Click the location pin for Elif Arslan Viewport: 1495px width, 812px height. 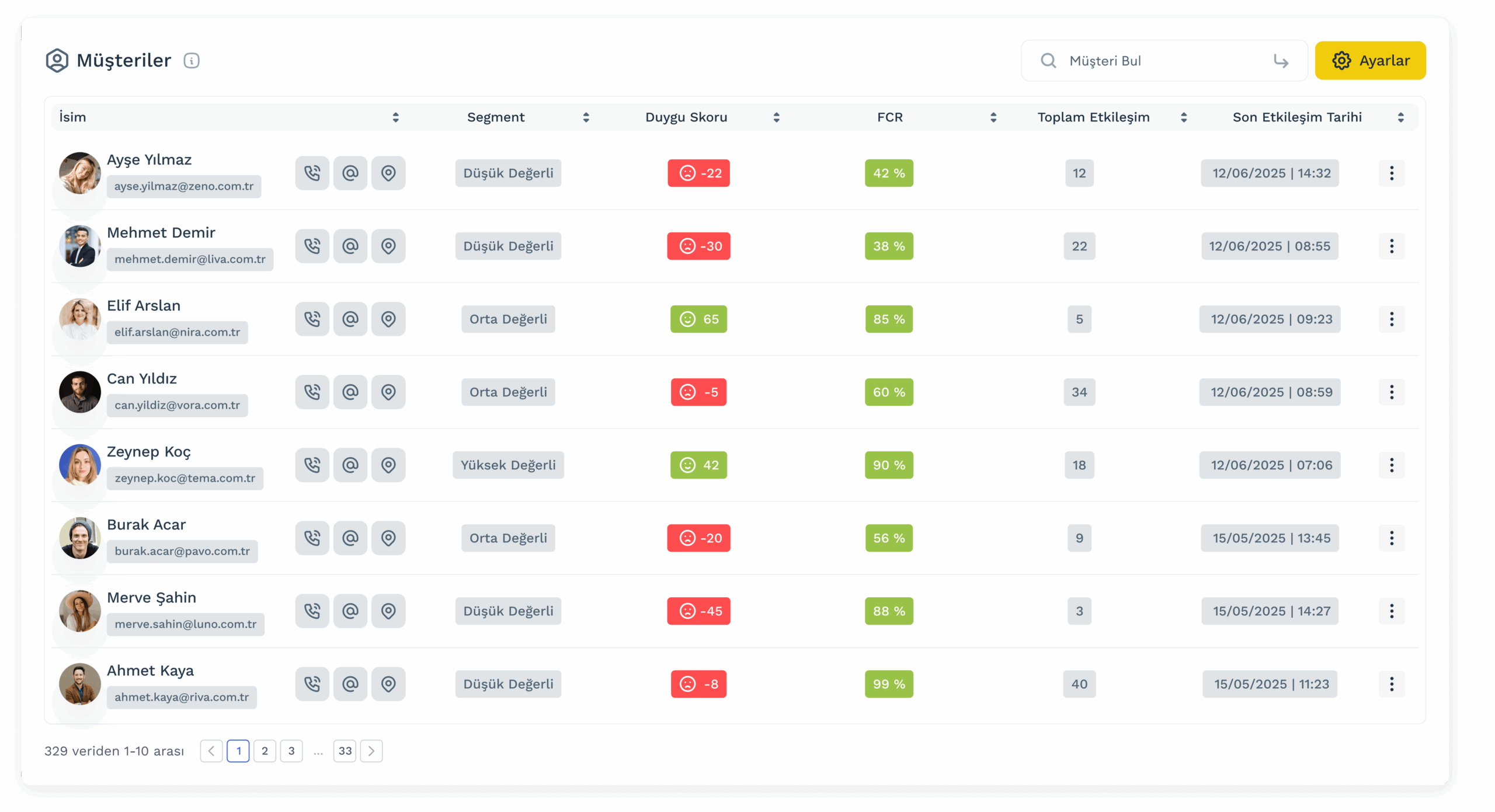(388, 319)
